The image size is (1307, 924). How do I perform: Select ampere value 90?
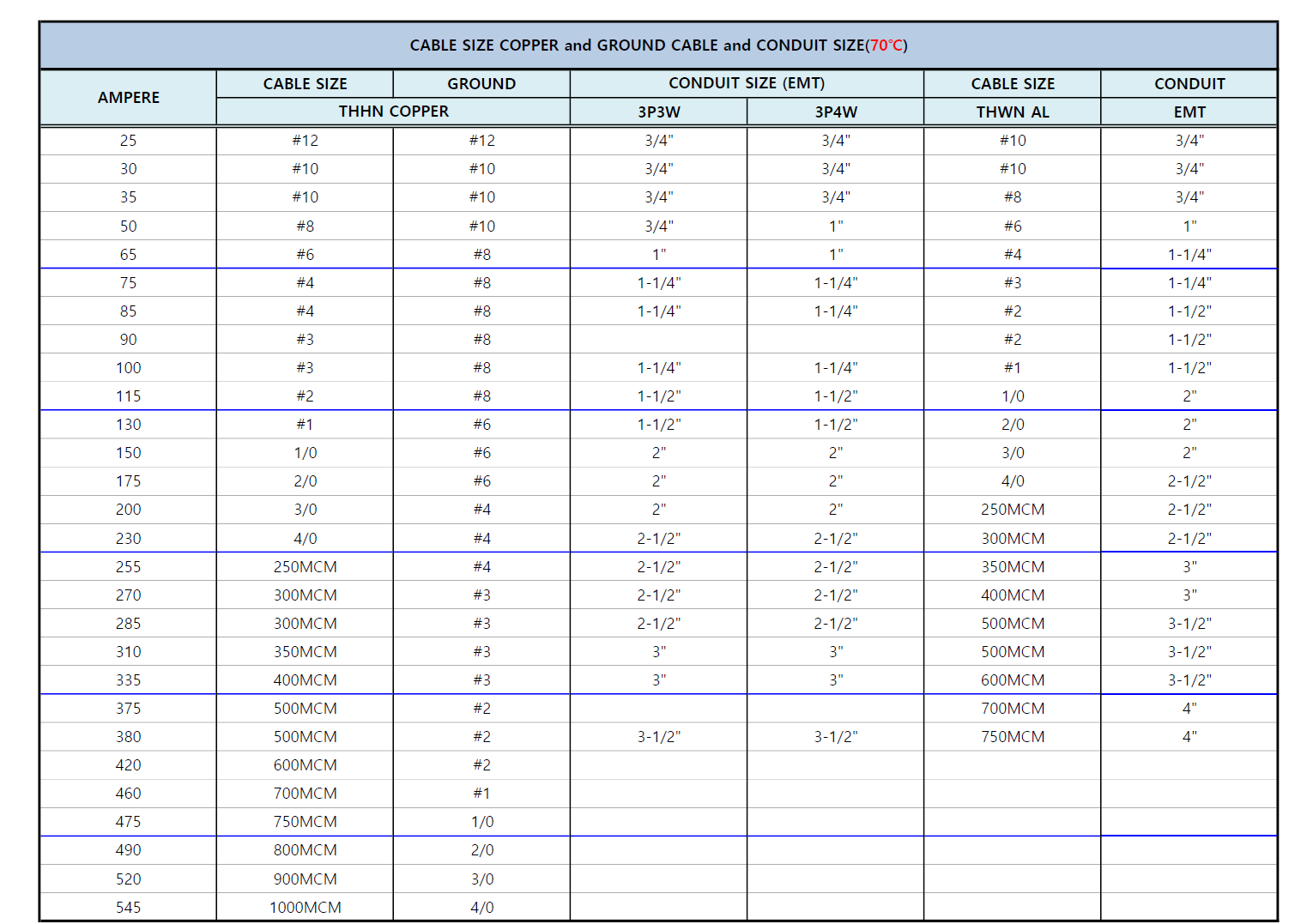tap(129, 340)
